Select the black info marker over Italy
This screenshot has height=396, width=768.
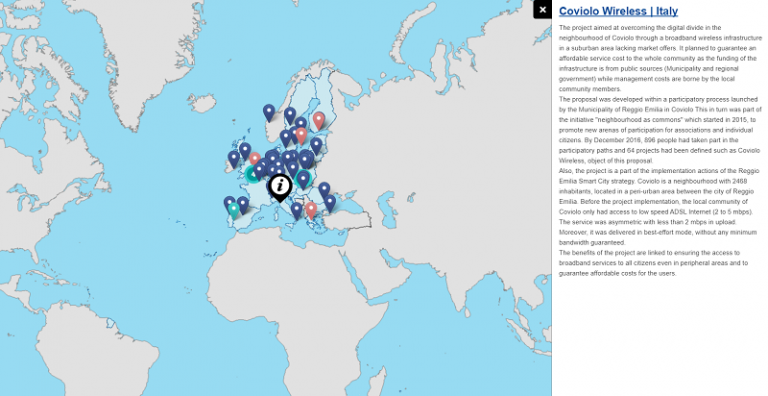coord(280,187)
